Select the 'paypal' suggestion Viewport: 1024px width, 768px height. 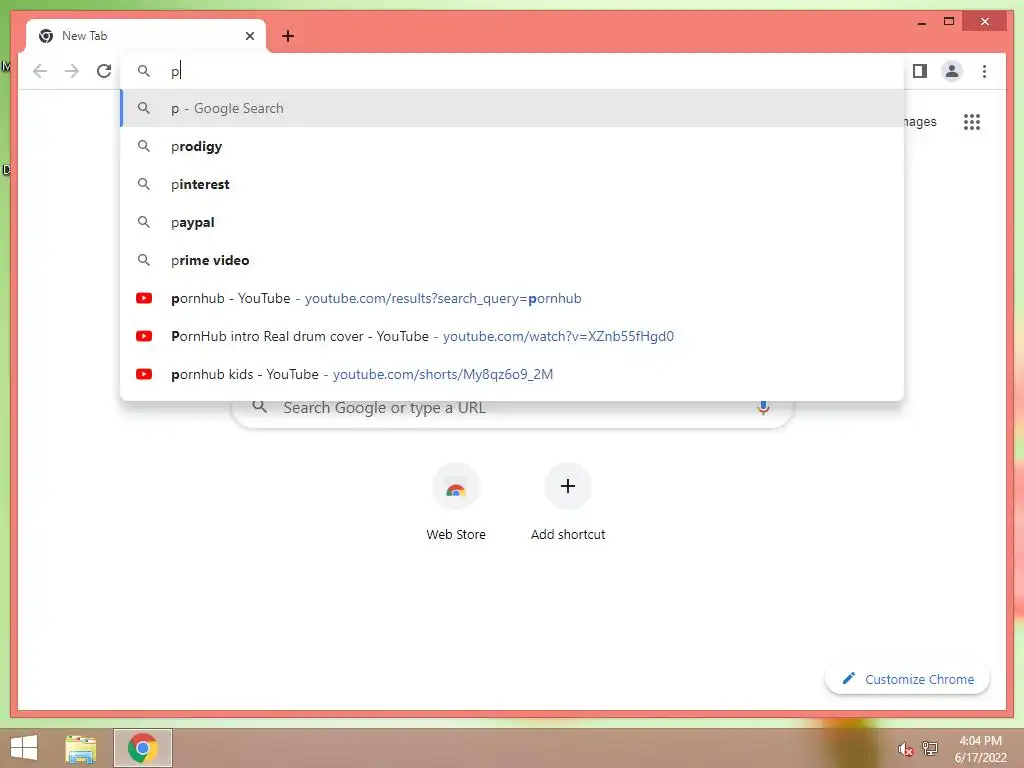512,222
